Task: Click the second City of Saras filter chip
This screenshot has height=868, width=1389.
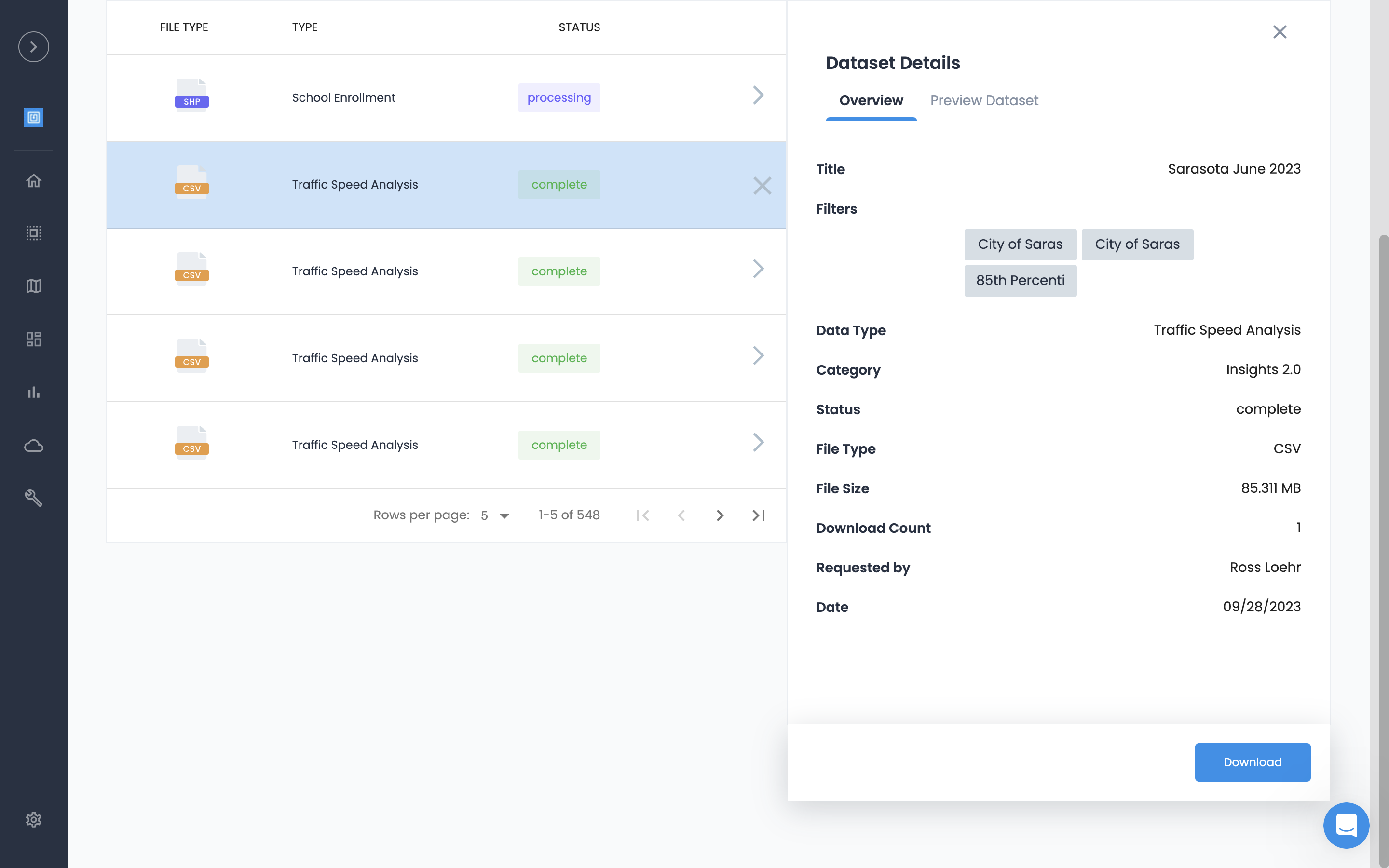Action: pyautogui.click(x=1137, y=244)
